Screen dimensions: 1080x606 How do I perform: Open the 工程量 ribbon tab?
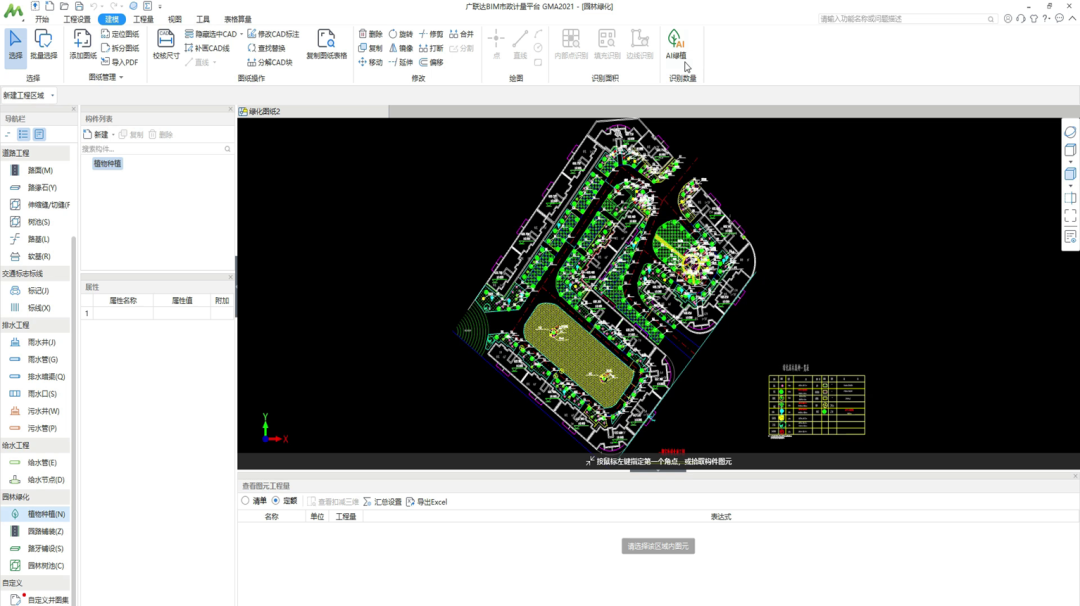coord(143,19)
